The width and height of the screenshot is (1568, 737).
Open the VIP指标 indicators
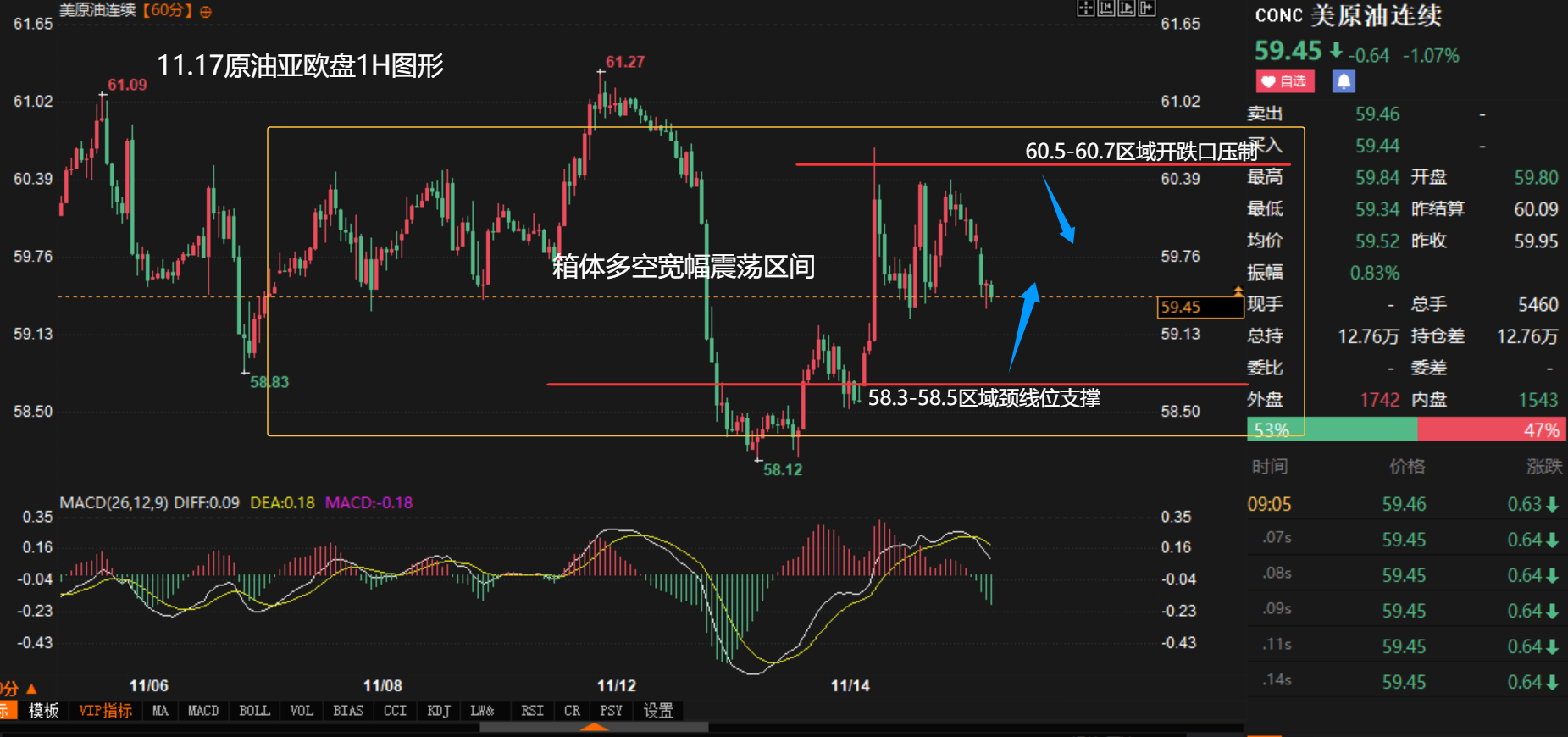(x=106, y=711)
